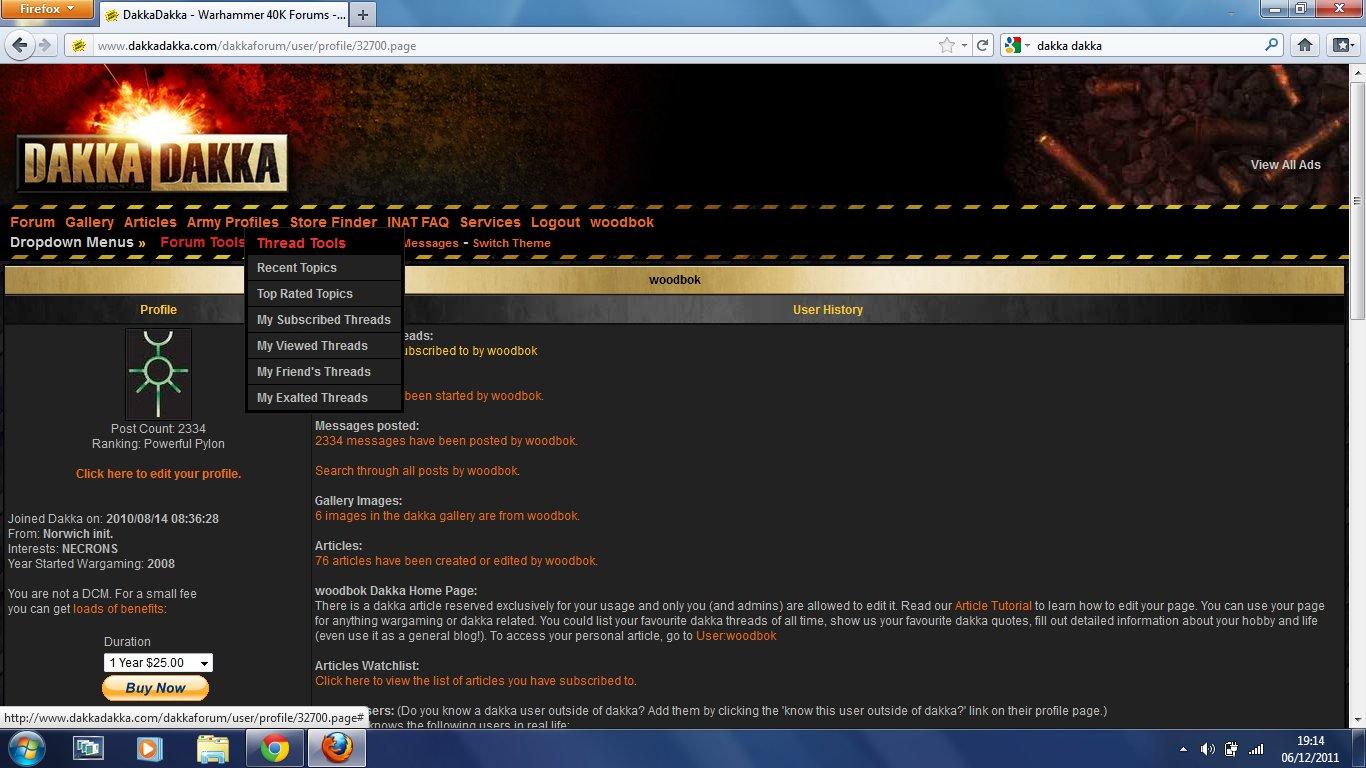Click the dakka dakka search field

click(x=1146, y=45)
